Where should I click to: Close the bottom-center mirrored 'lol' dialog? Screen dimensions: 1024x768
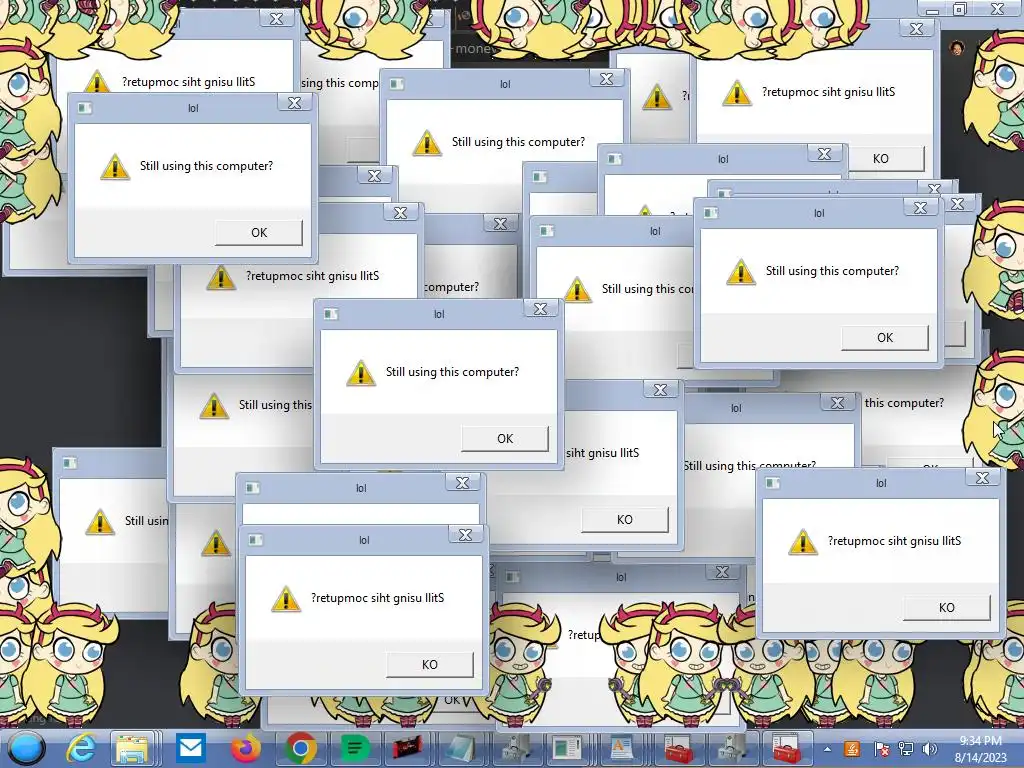465,535
